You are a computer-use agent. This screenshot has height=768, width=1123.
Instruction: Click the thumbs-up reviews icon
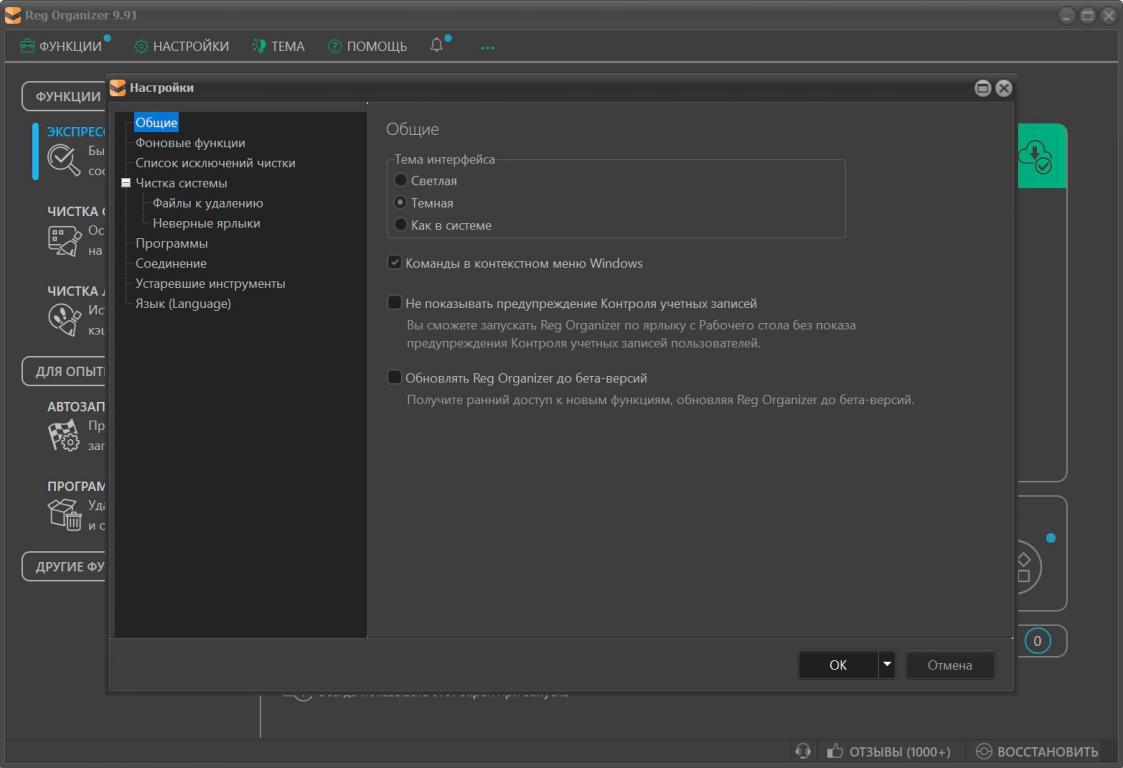pos(834,751)
